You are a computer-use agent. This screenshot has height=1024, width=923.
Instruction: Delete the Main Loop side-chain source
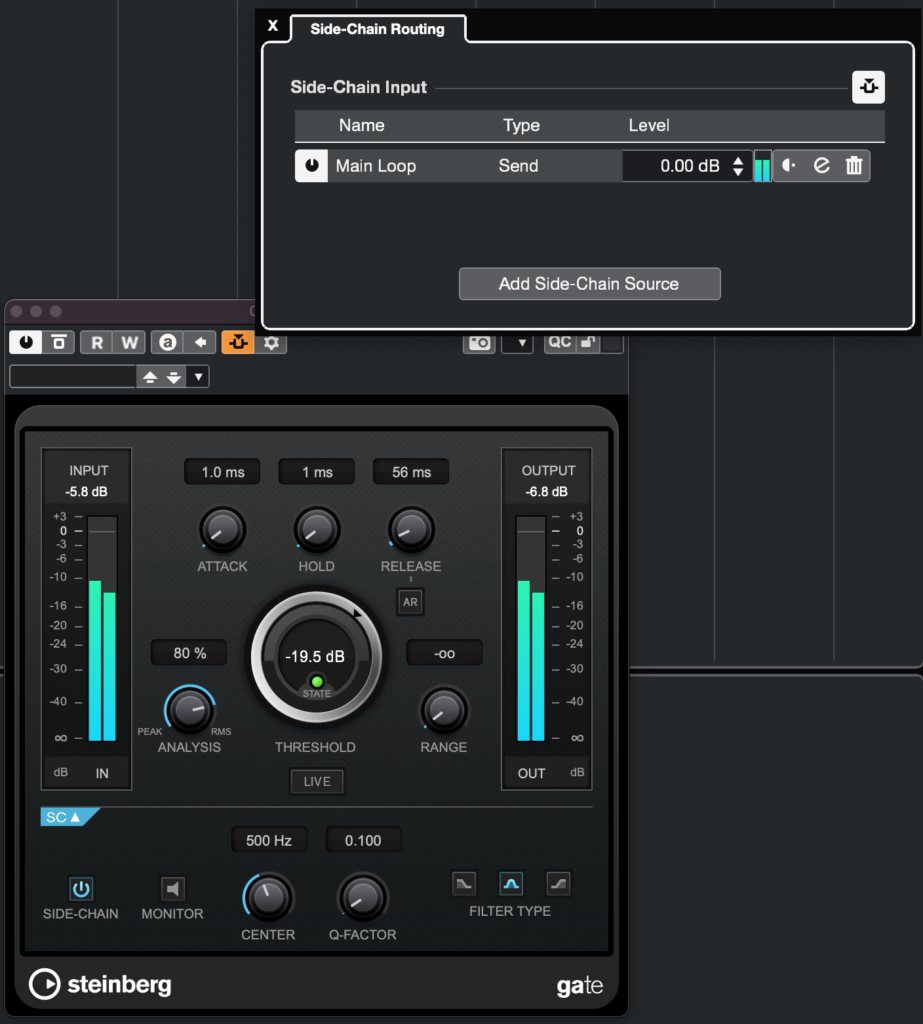[x=854, y=166]
